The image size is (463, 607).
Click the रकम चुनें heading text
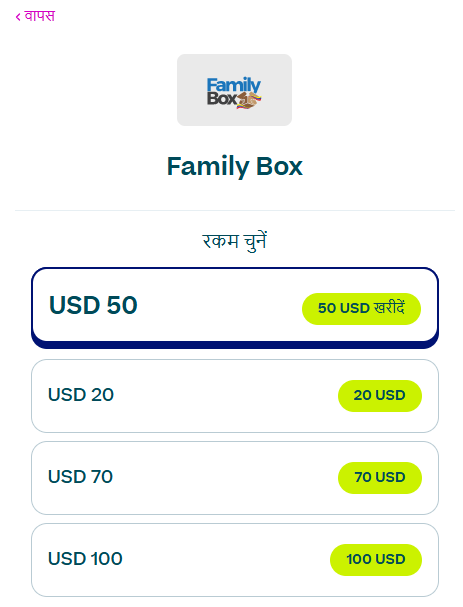pos(235,242)
